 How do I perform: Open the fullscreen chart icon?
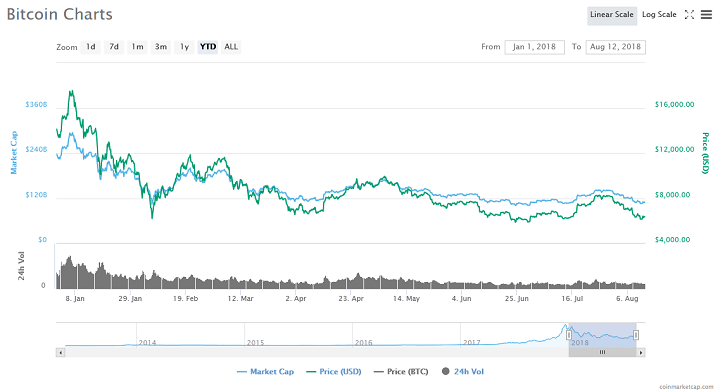(x=689, y=15)
